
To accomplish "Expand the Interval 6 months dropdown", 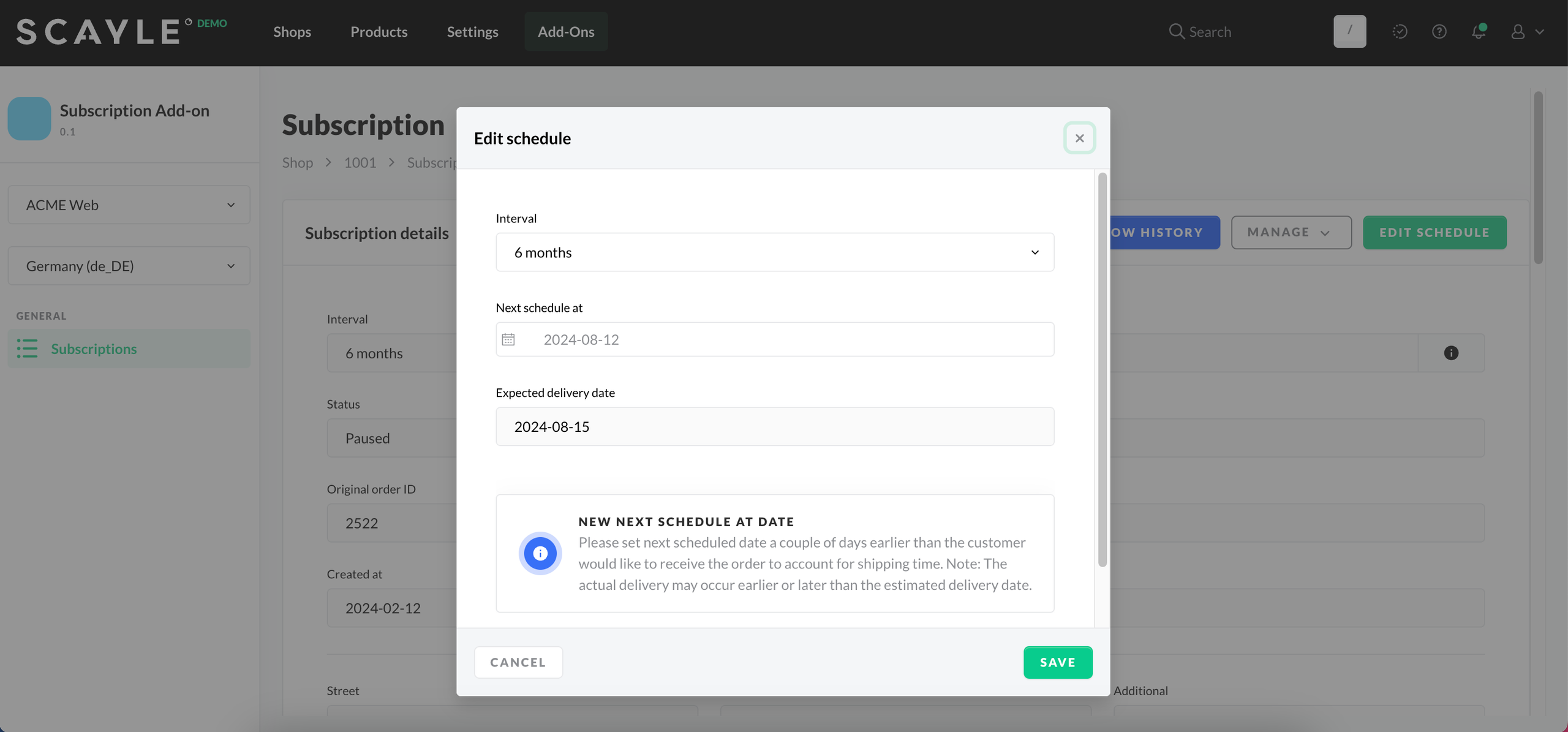I will pos(774,252).
